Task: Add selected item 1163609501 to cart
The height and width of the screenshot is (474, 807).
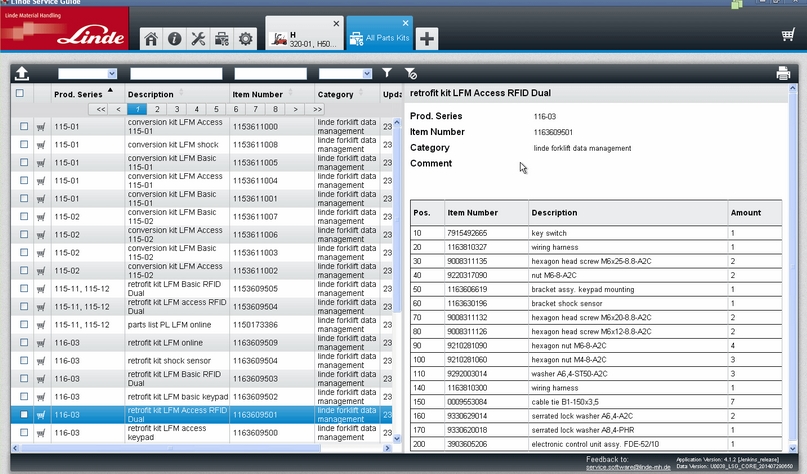Action: (41, 415)
